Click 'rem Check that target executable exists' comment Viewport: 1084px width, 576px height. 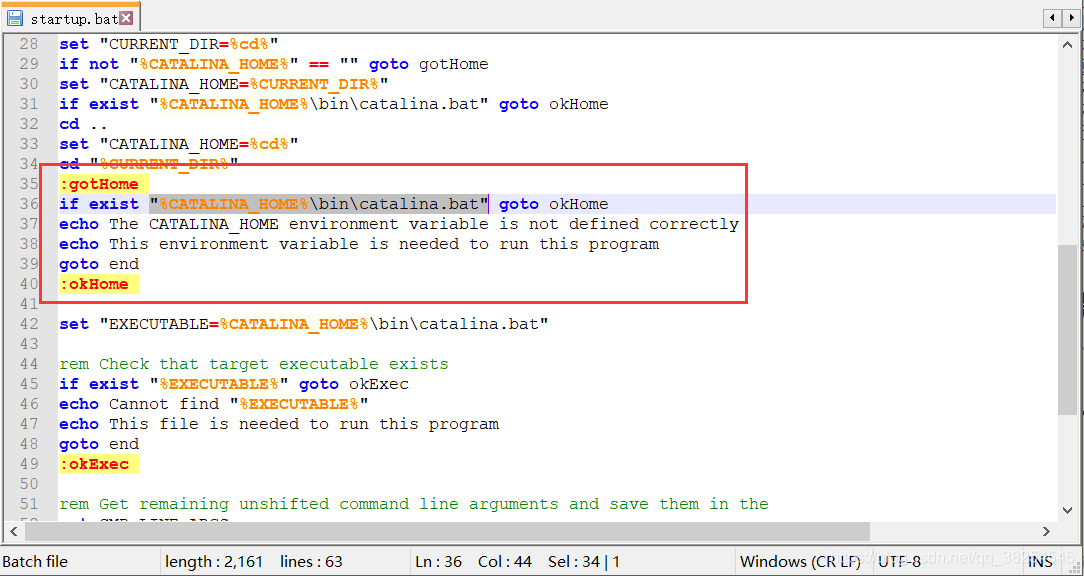pos(254,364)
